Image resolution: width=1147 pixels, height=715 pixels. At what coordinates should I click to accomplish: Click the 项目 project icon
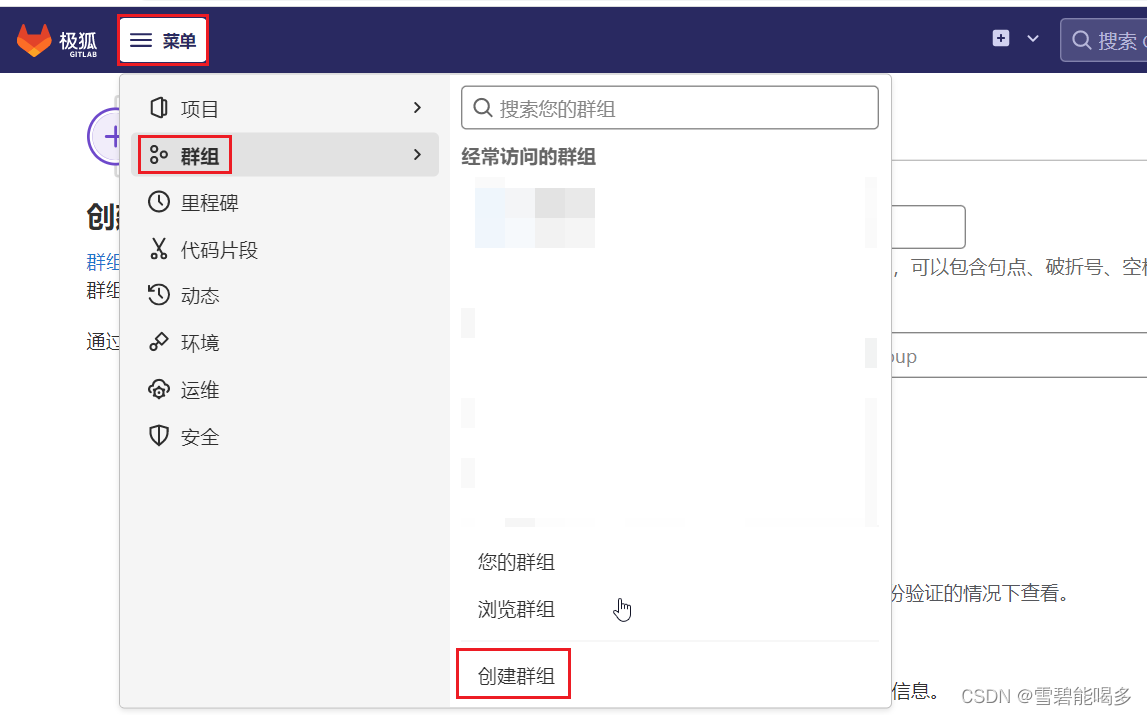159,108
